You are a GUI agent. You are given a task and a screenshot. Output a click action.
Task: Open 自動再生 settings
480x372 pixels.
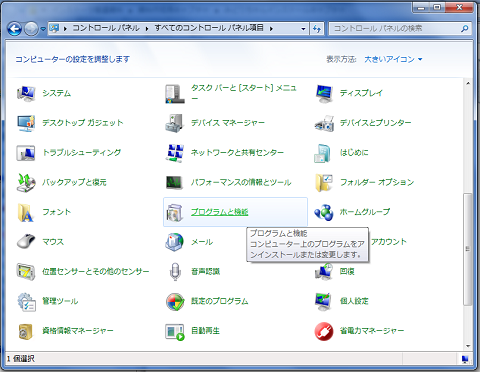193,331
